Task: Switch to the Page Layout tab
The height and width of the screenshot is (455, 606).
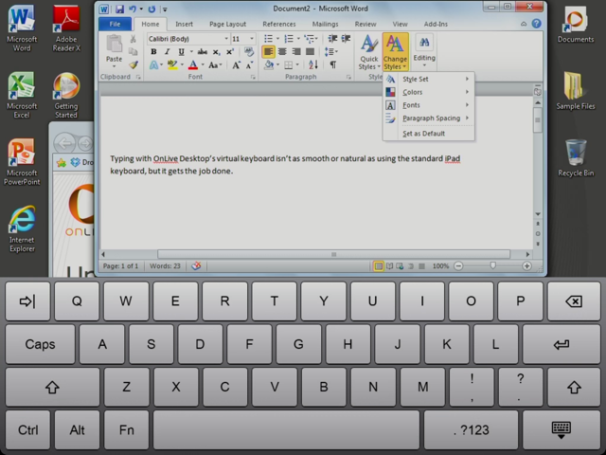Action: pos(227,24)
